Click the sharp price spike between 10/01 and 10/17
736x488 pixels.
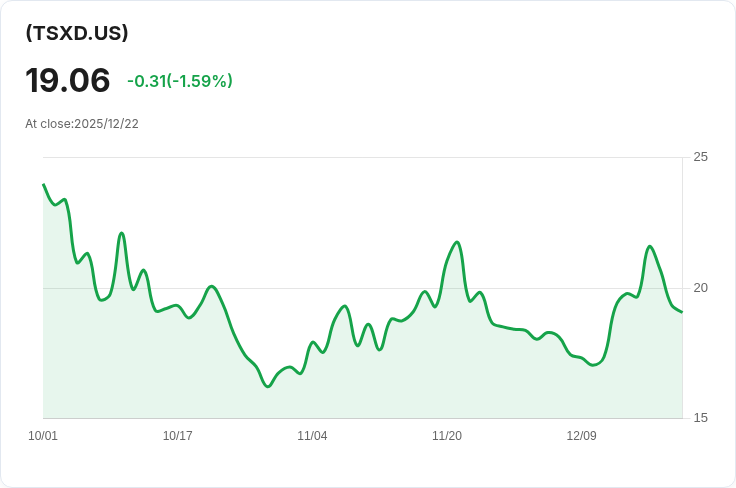click(121, 233)
